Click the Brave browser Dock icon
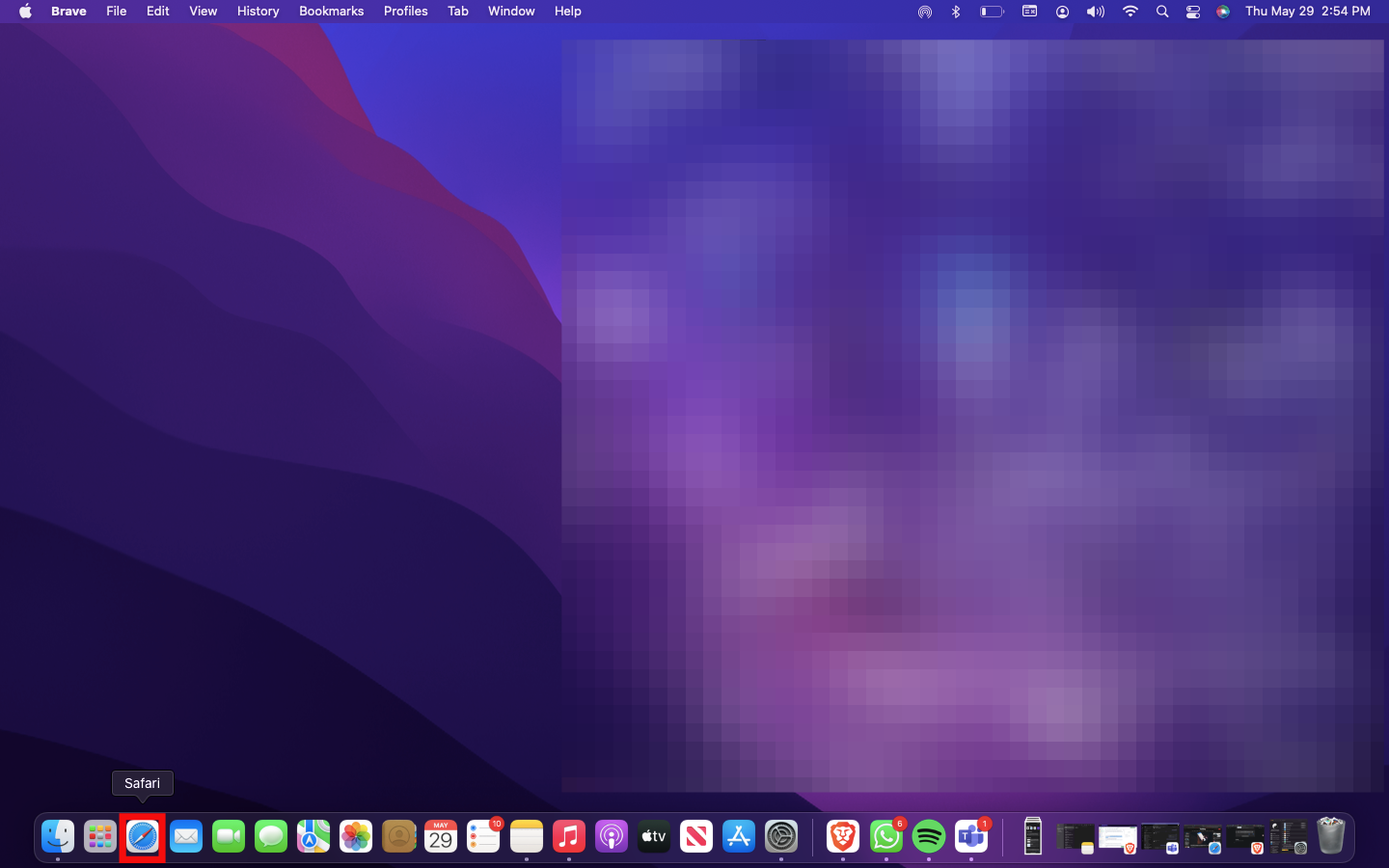The image size is (1389, 868). [x=843, y=836]
